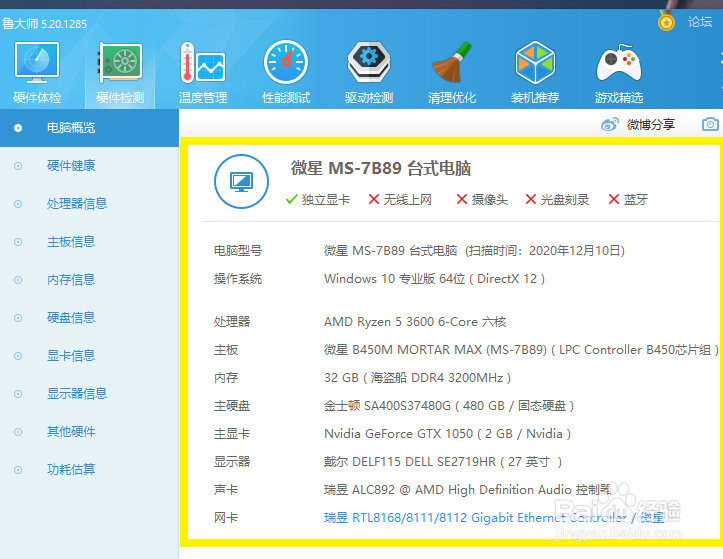Screen dimensions: 723x559
Task: Click the 电脑型号 label
Action: 238,251
